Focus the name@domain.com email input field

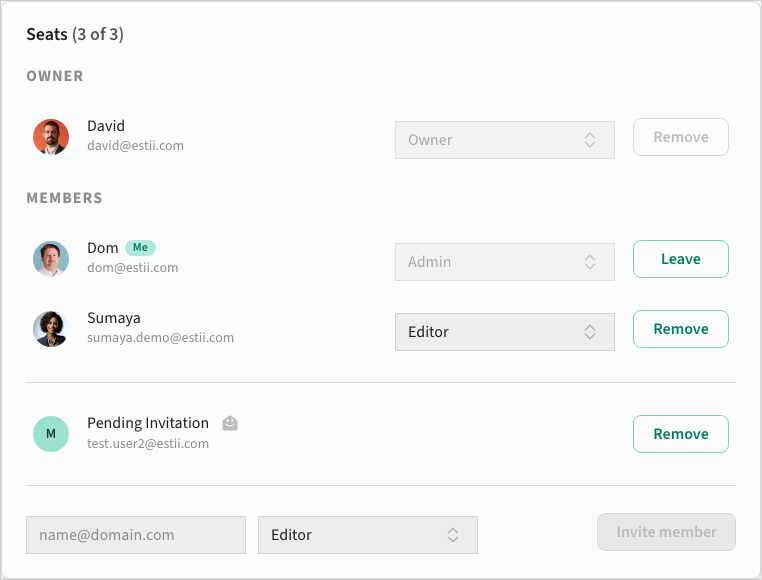click(136, 535)
